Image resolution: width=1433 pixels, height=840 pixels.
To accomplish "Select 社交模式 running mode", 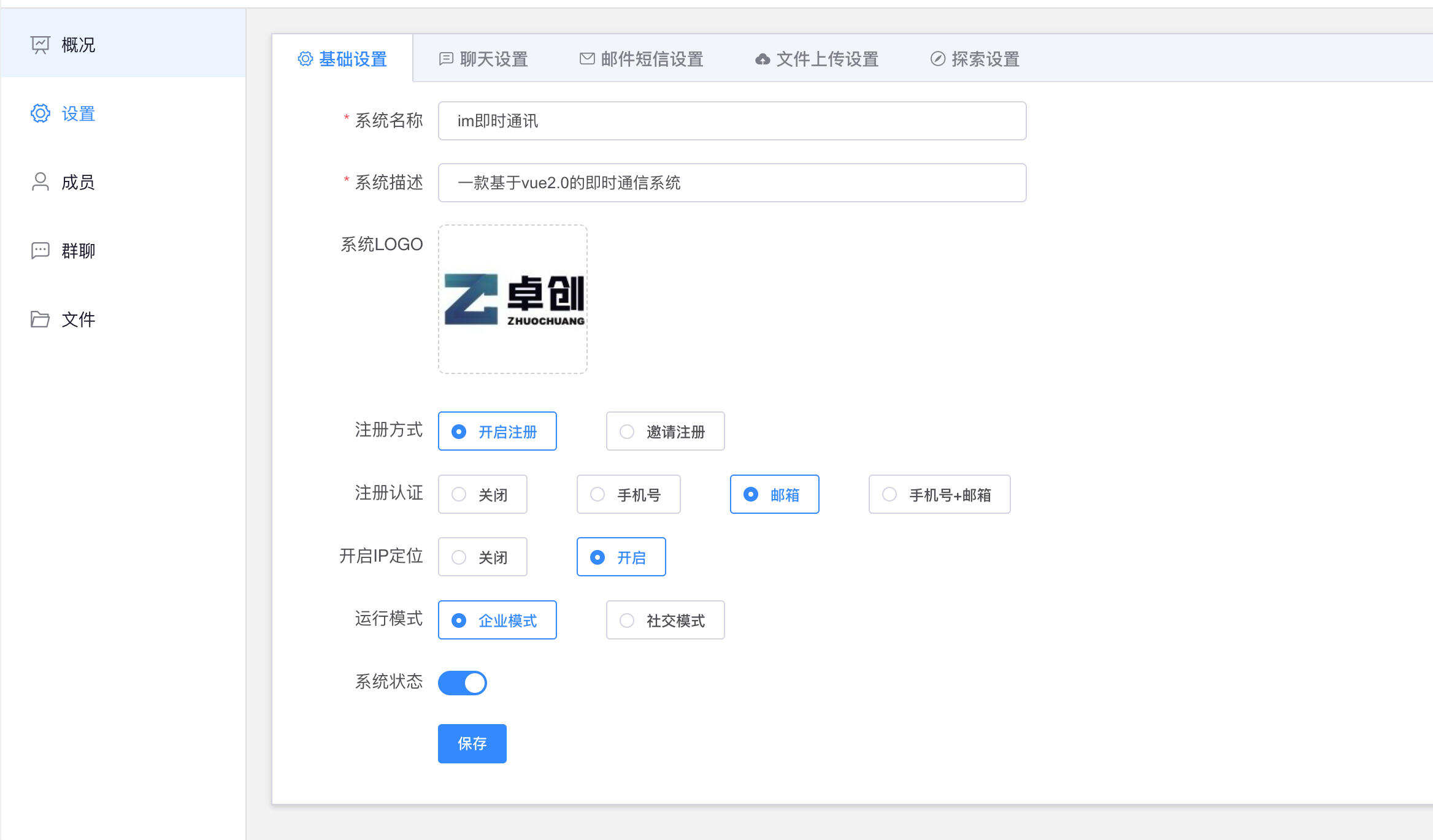I will click(x=665, y=620).
